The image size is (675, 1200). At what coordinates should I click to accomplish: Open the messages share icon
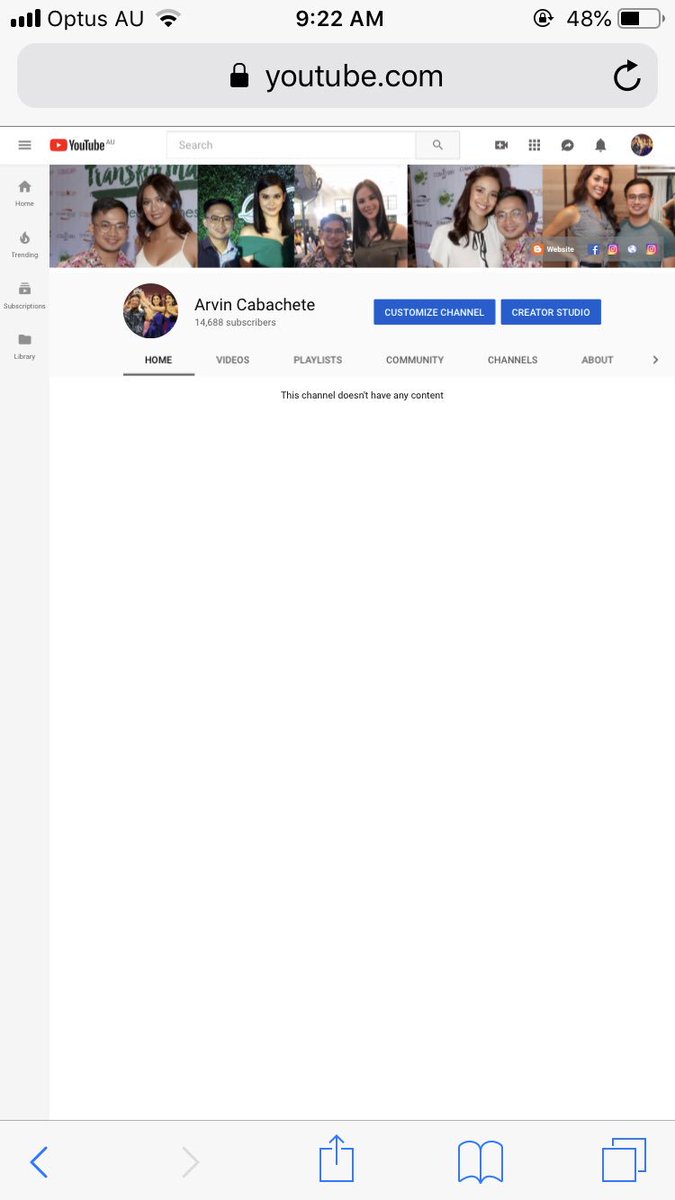click(567, 145)
